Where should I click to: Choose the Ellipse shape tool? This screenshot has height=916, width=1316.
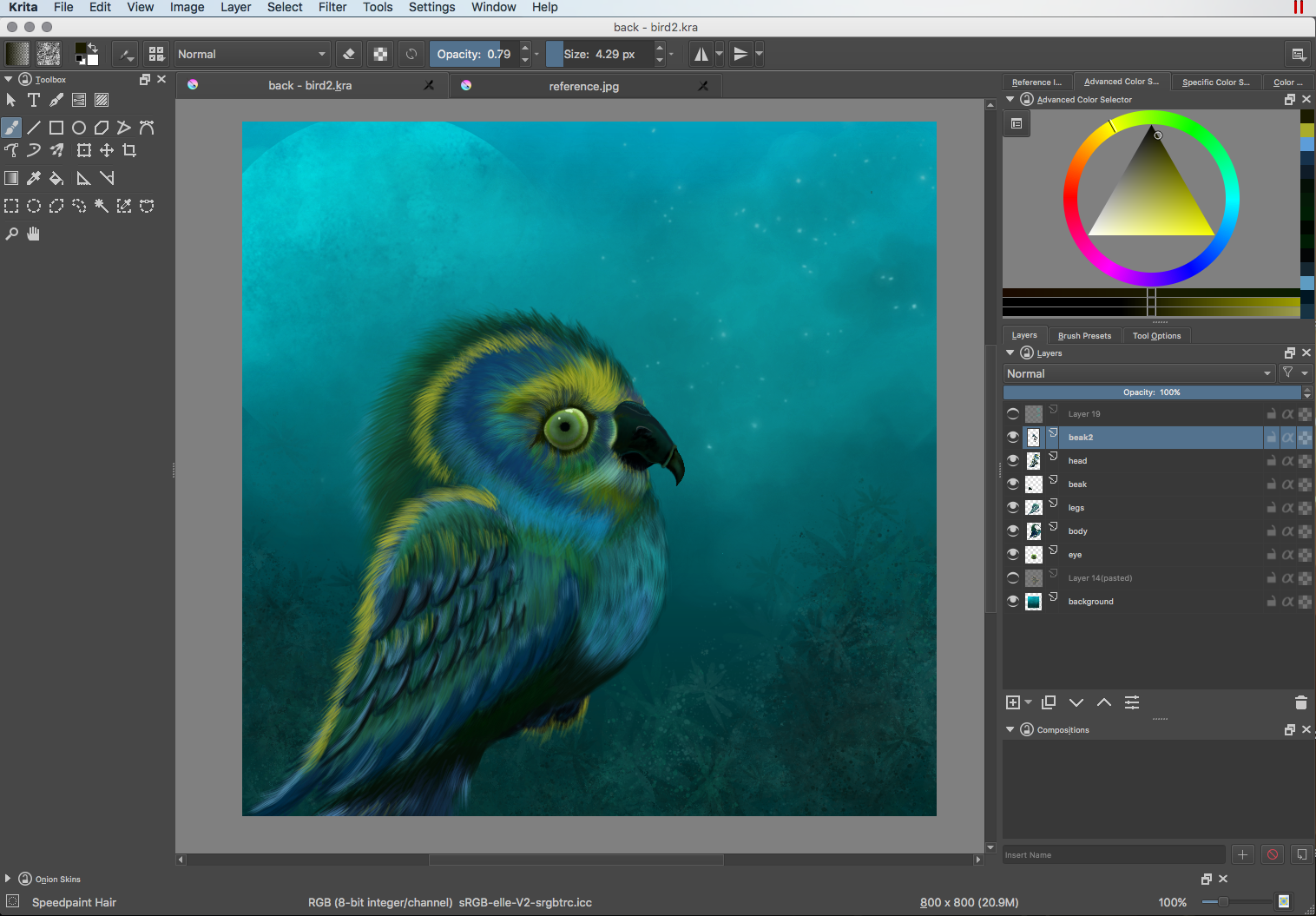pyautogui.click(x=79, y=128)
